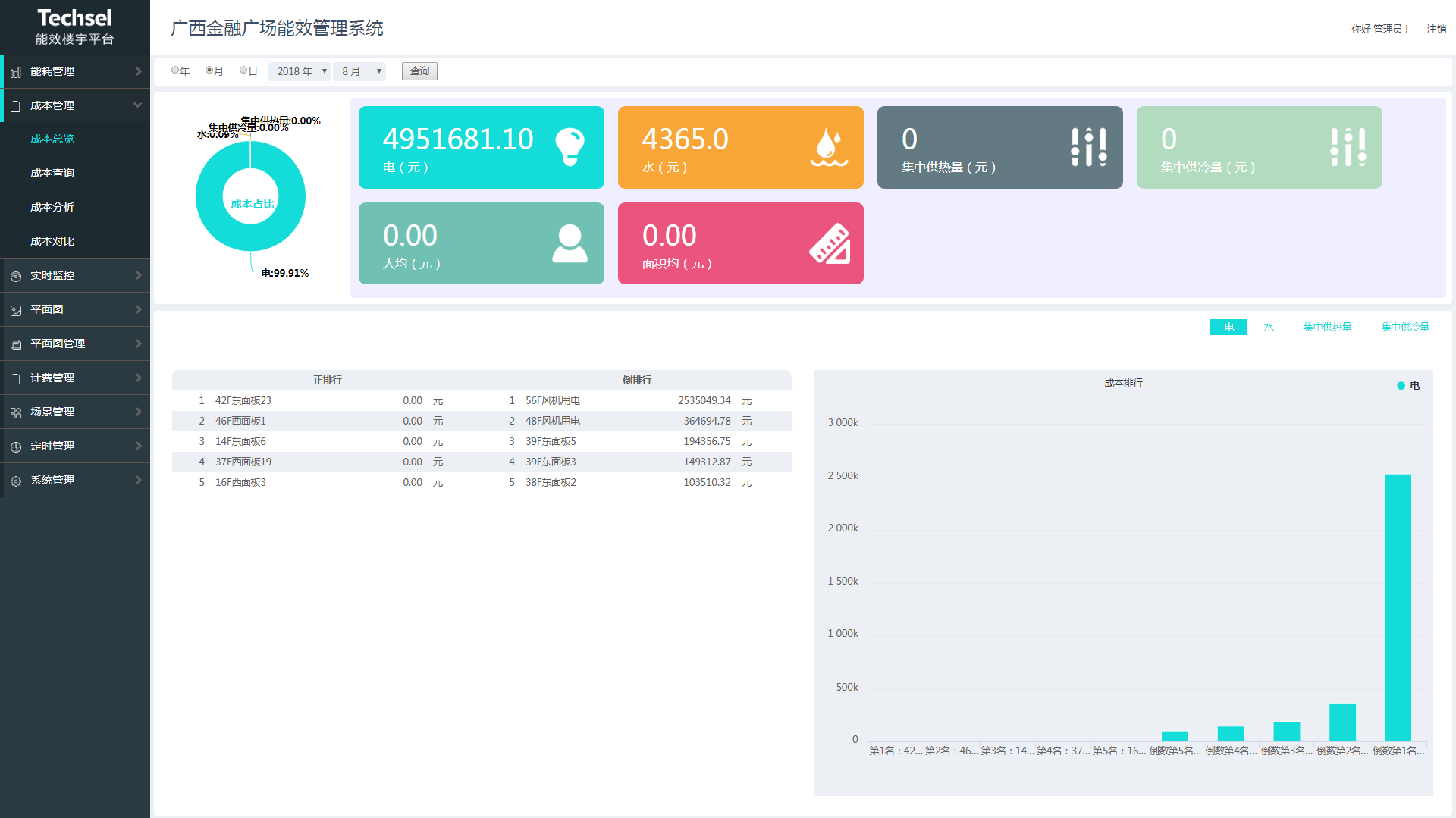This screenshot has height=818, width=1456.
Task: Select the 年 radio button
Action: pos(175,71)
